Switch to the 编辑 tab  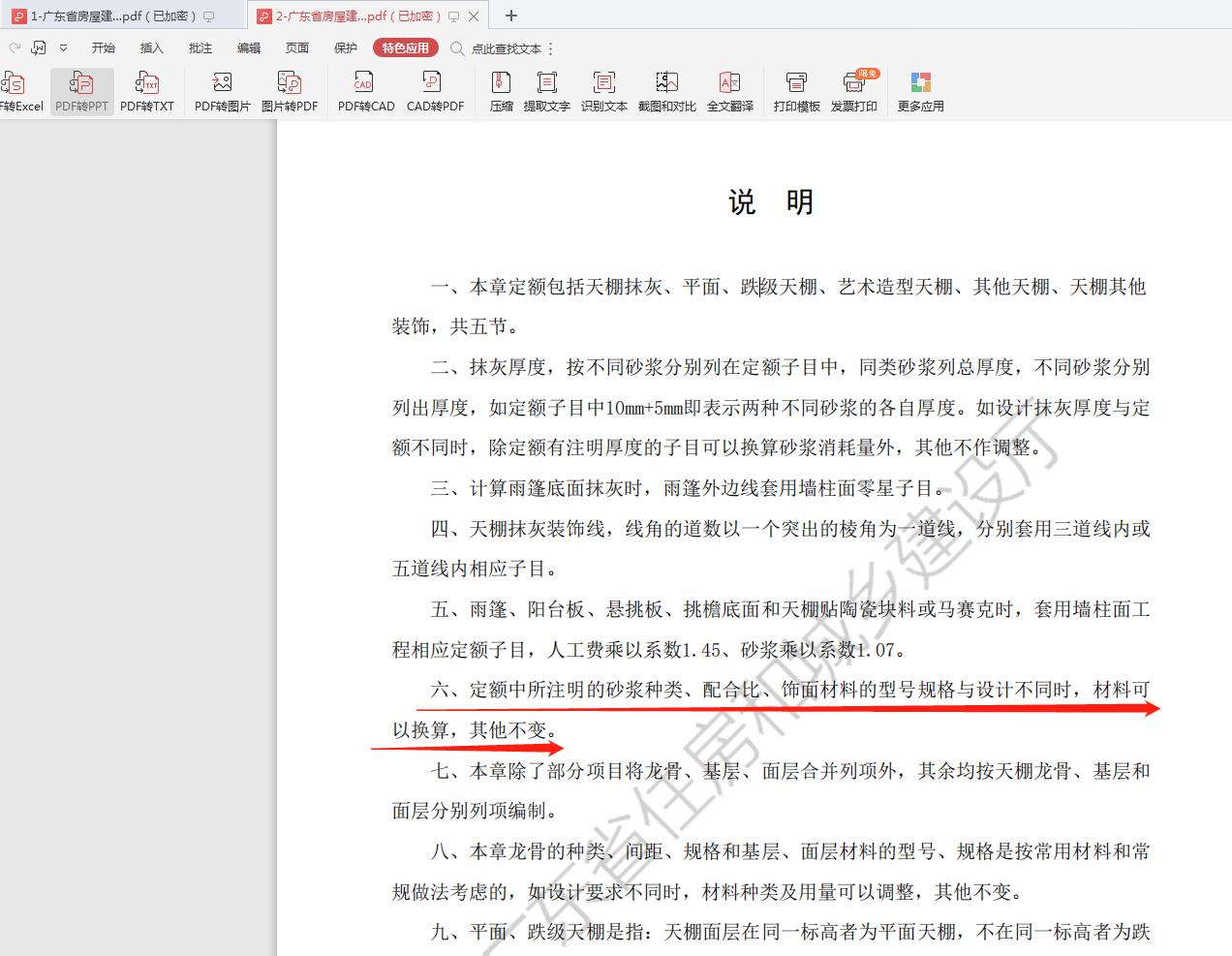click(249, 47)
